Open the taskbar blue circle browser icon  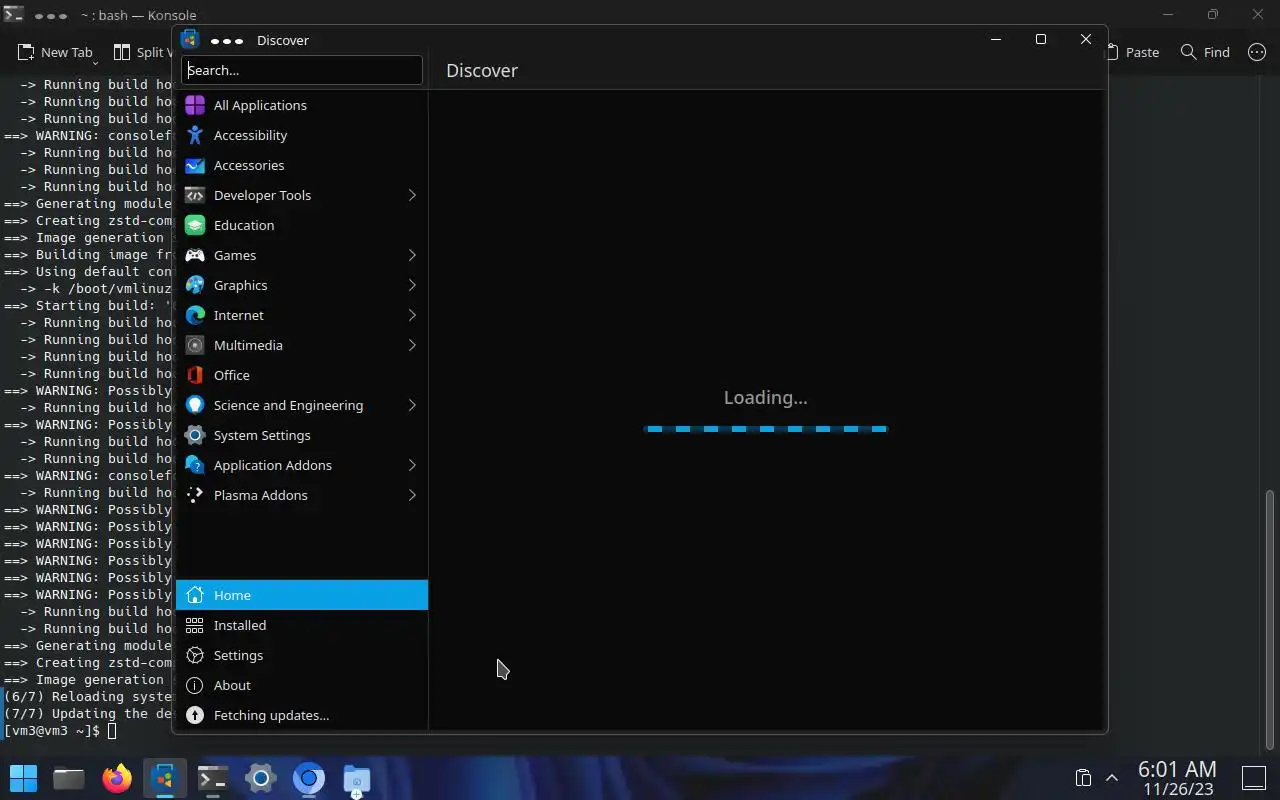[309, 778]
